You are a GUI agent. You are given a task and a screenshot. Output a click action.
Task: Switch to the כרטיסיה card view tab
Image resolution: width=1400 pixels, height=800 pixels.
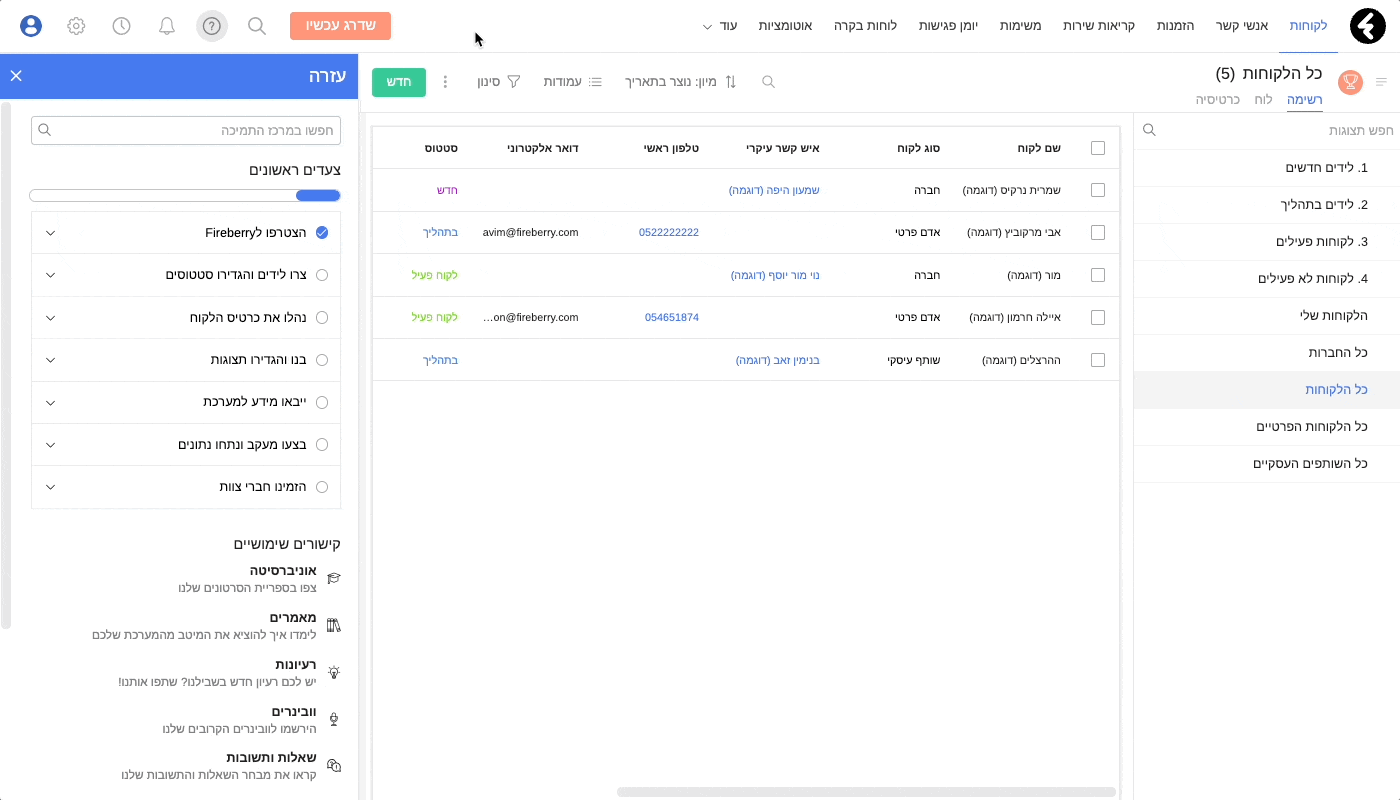coord(1218,100)
